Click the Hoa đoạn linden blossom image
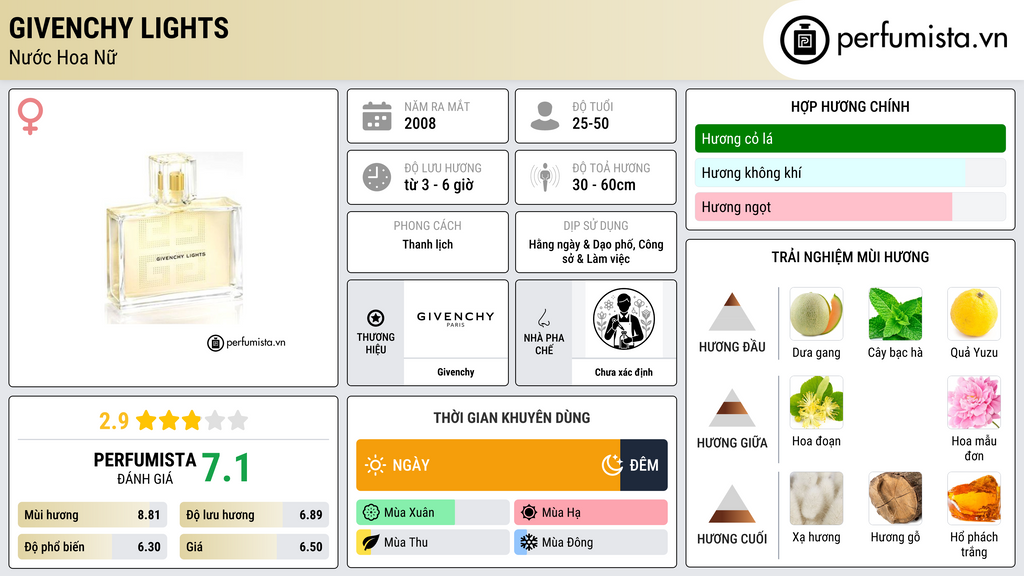This screenshot has width=1024, height=576. (x=816, y=402)
